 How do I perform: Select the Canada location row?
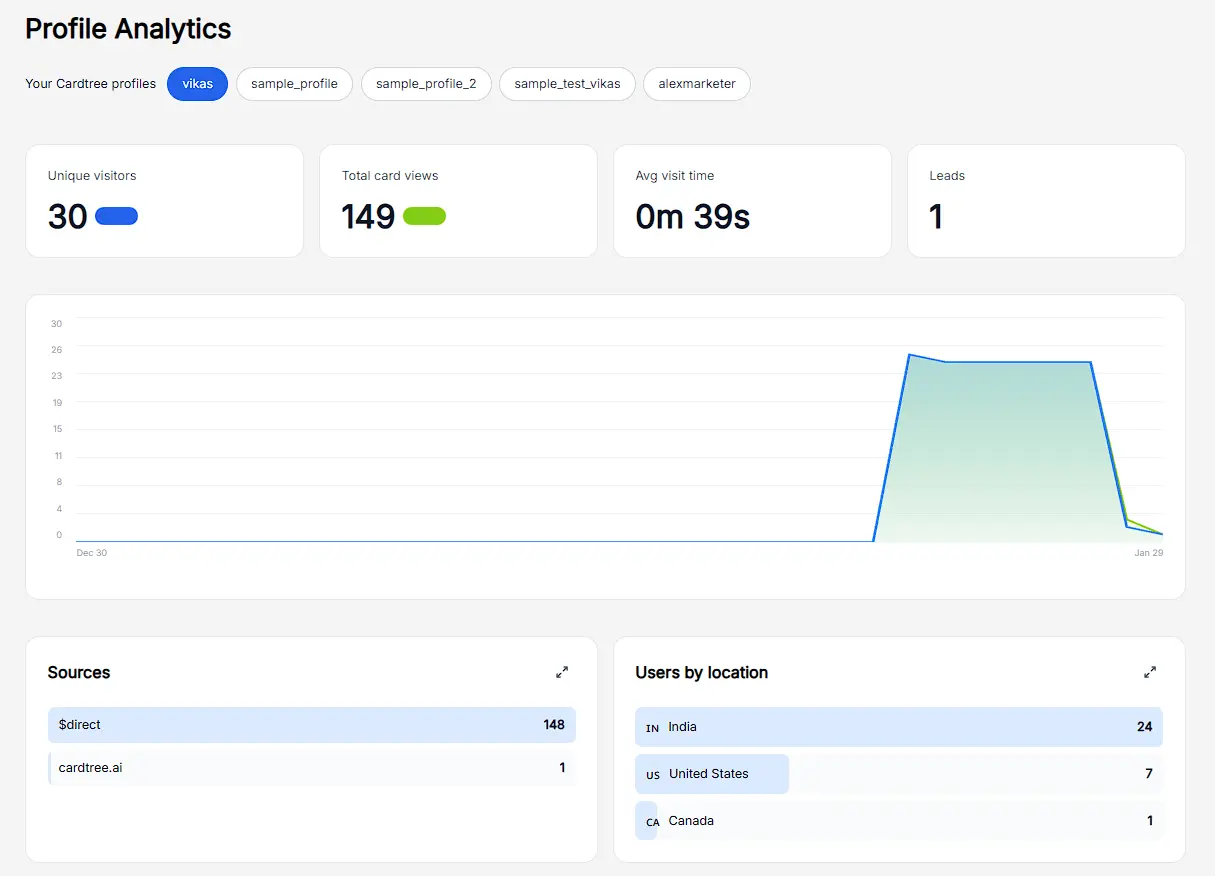(x=899, y=821)
